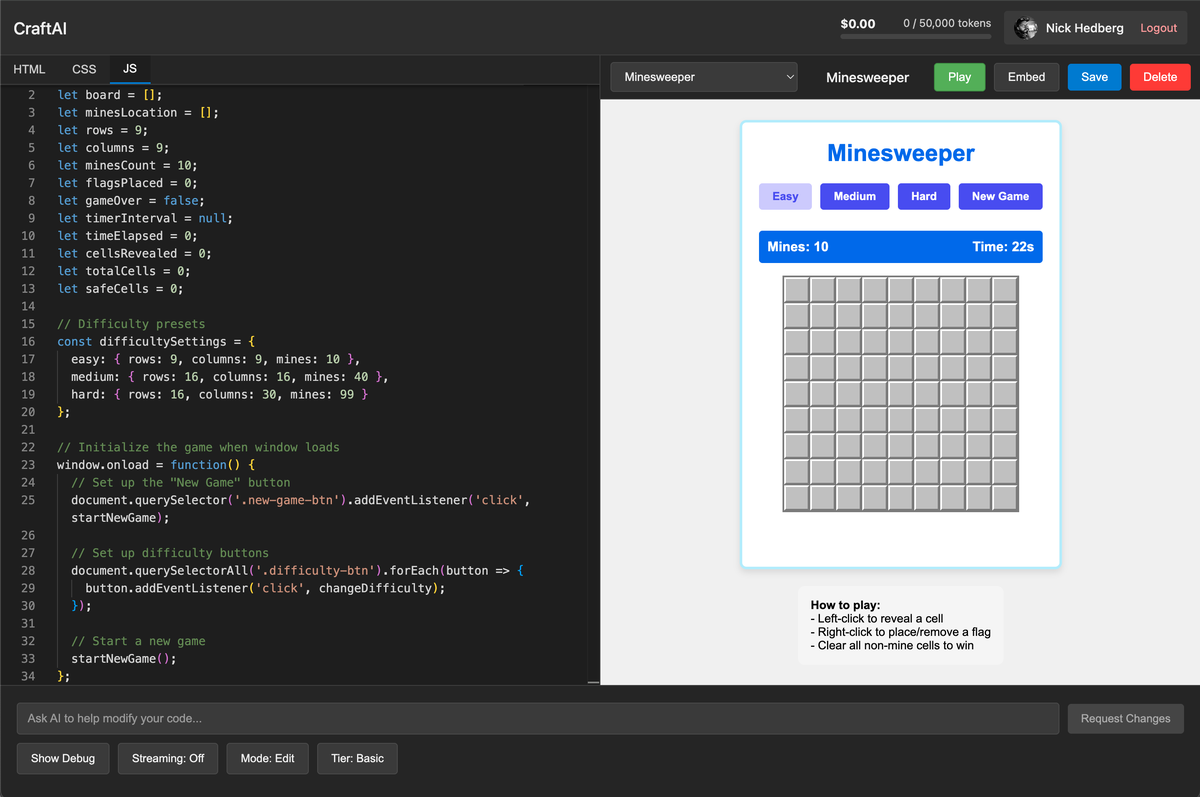Click 'Clear all non-mine cells to win' text
Screen dimensions: 1200x797
[x=892, y=645]
